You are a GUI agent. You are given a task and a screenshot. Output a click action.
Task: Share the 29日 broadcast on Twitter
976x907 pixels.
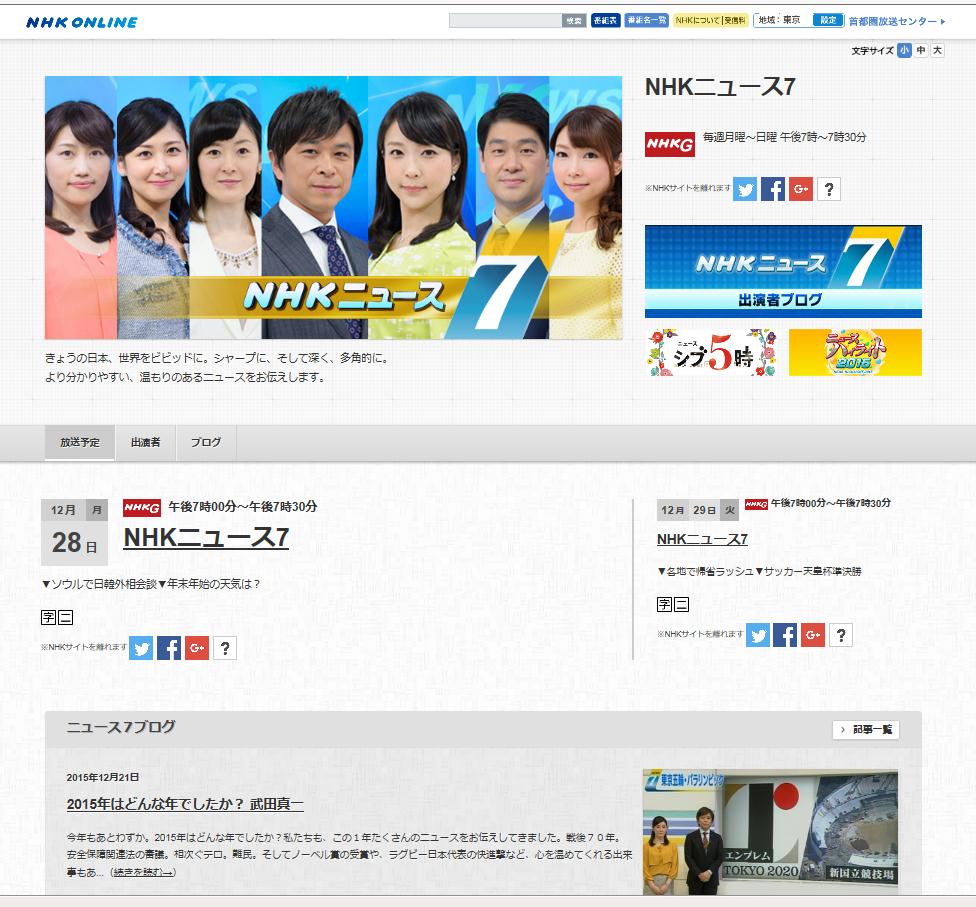(x=758, y=635)
